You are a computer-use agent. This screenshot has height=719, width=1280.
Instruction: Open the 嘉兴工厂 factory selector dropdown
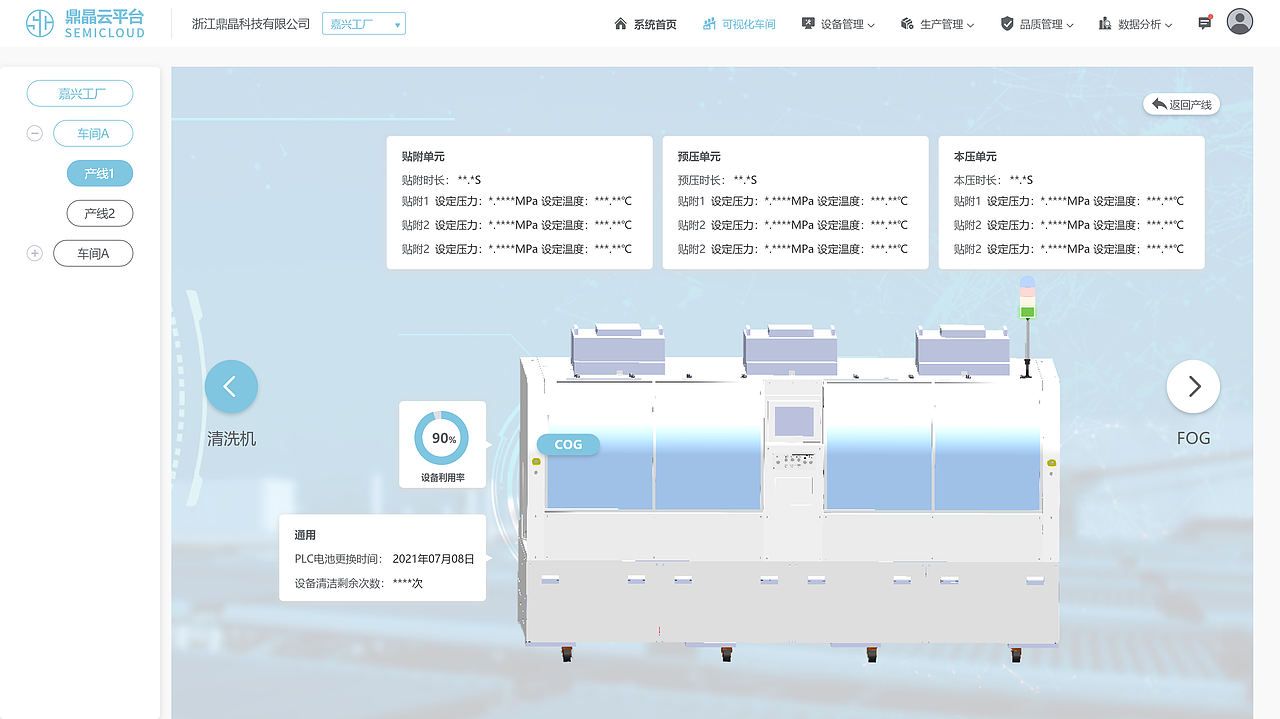(363, 23)
